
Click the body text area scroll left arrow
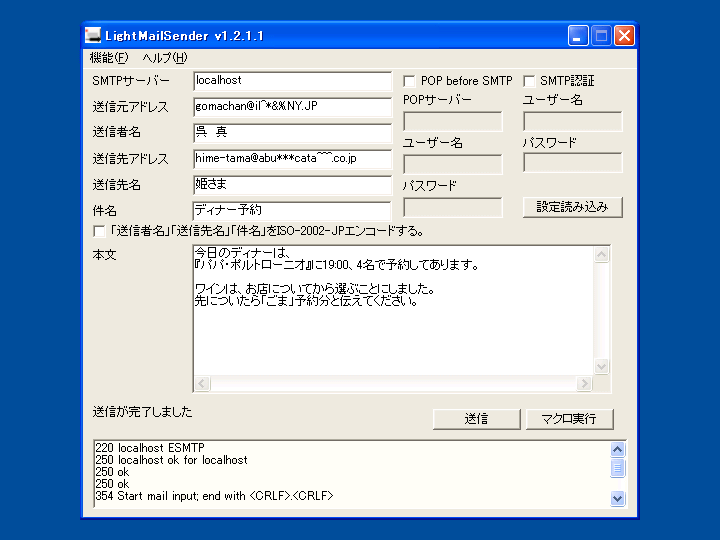tap(202, 383)
